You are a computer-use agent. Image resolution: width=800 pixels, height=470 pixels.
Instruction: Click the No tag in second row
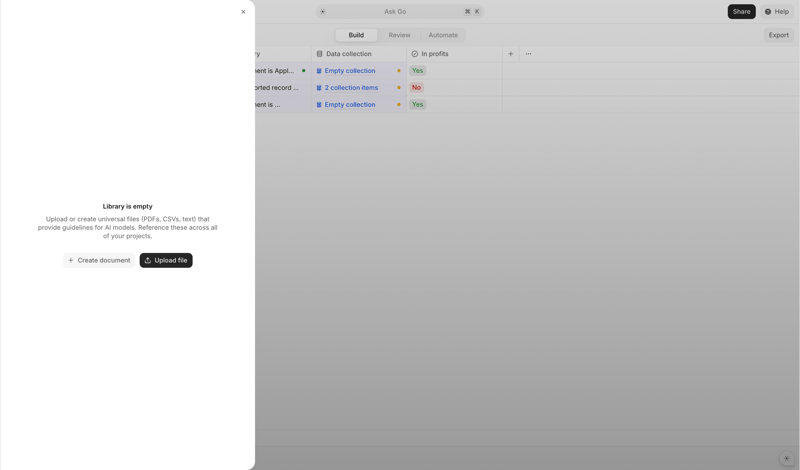(416, 88)
